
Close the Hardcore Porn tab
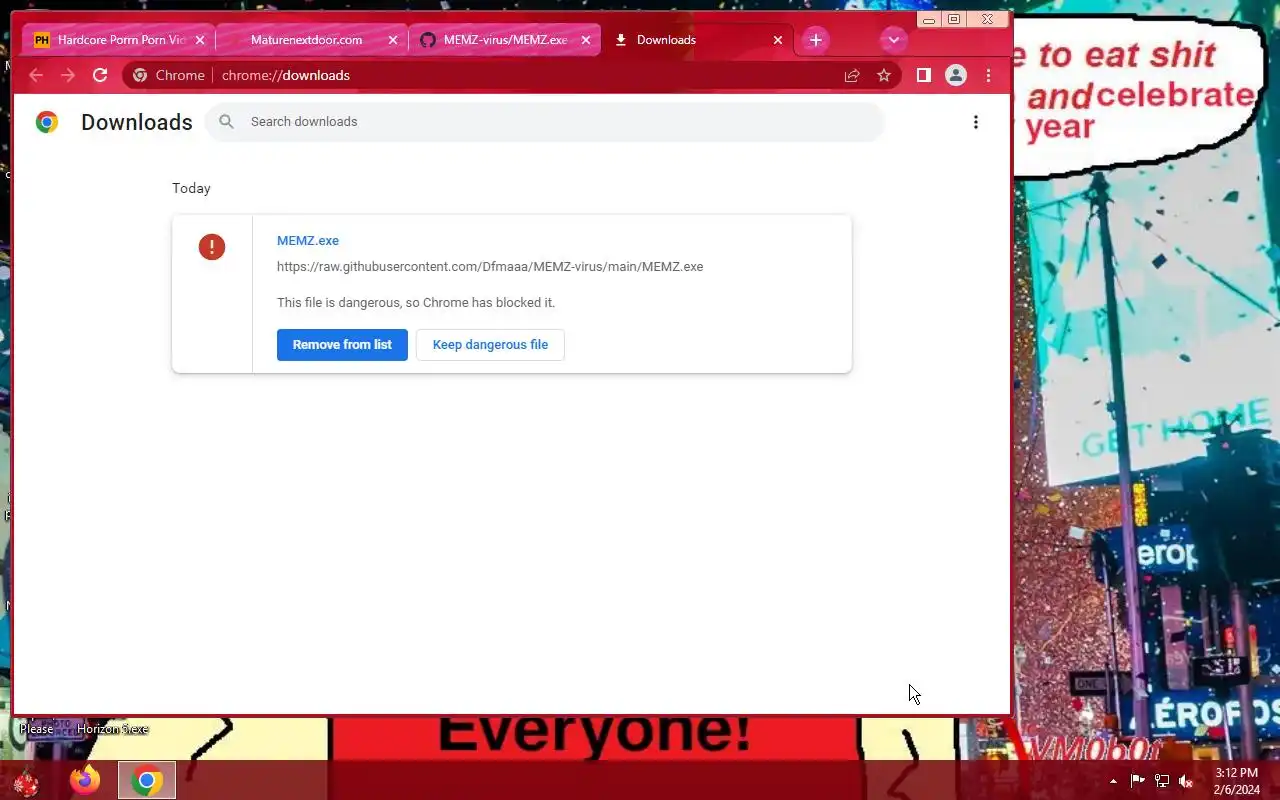[200, 40]
